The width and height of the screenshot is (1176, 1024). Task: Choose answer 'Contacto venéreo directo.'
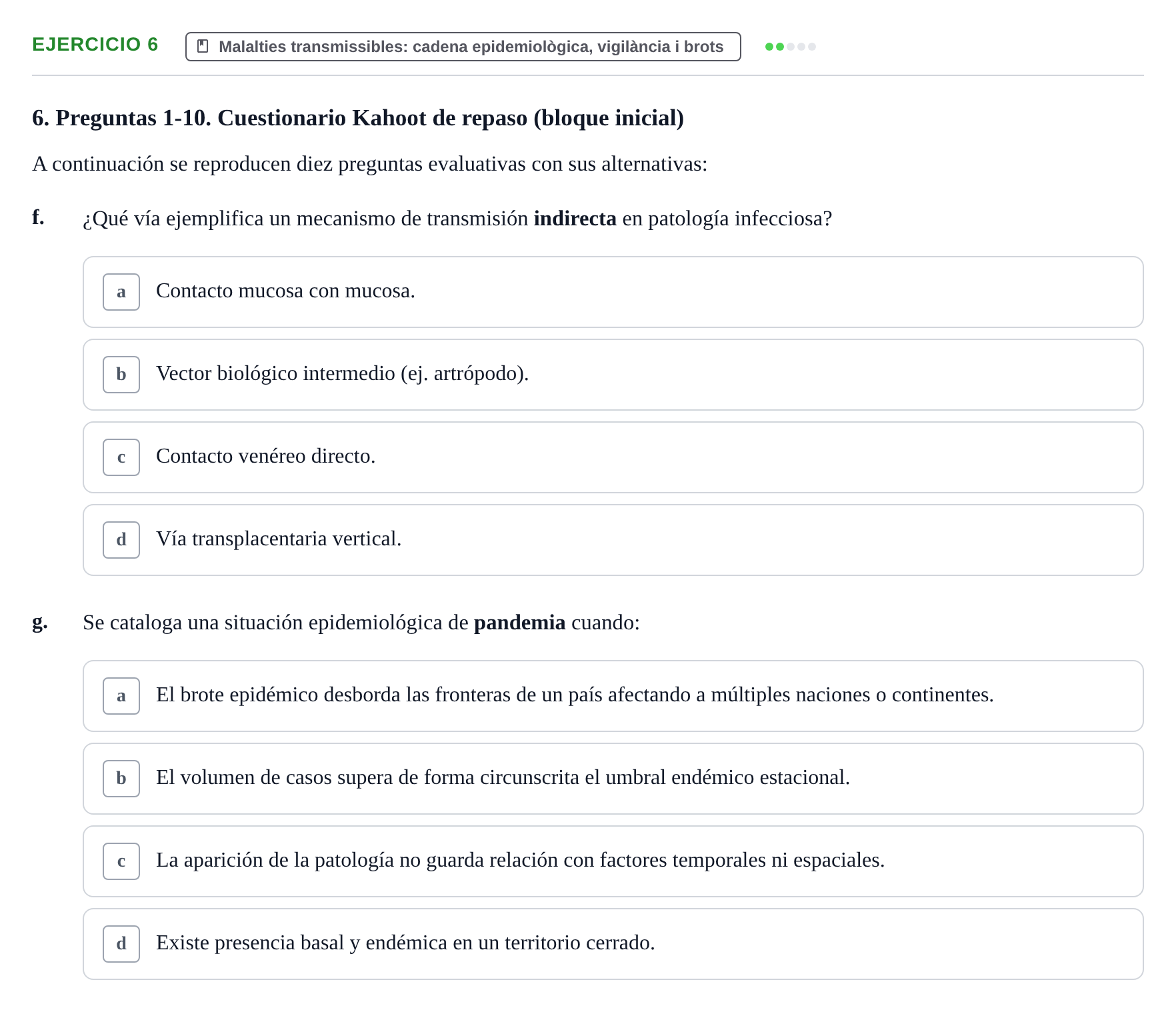coord(613,457)
